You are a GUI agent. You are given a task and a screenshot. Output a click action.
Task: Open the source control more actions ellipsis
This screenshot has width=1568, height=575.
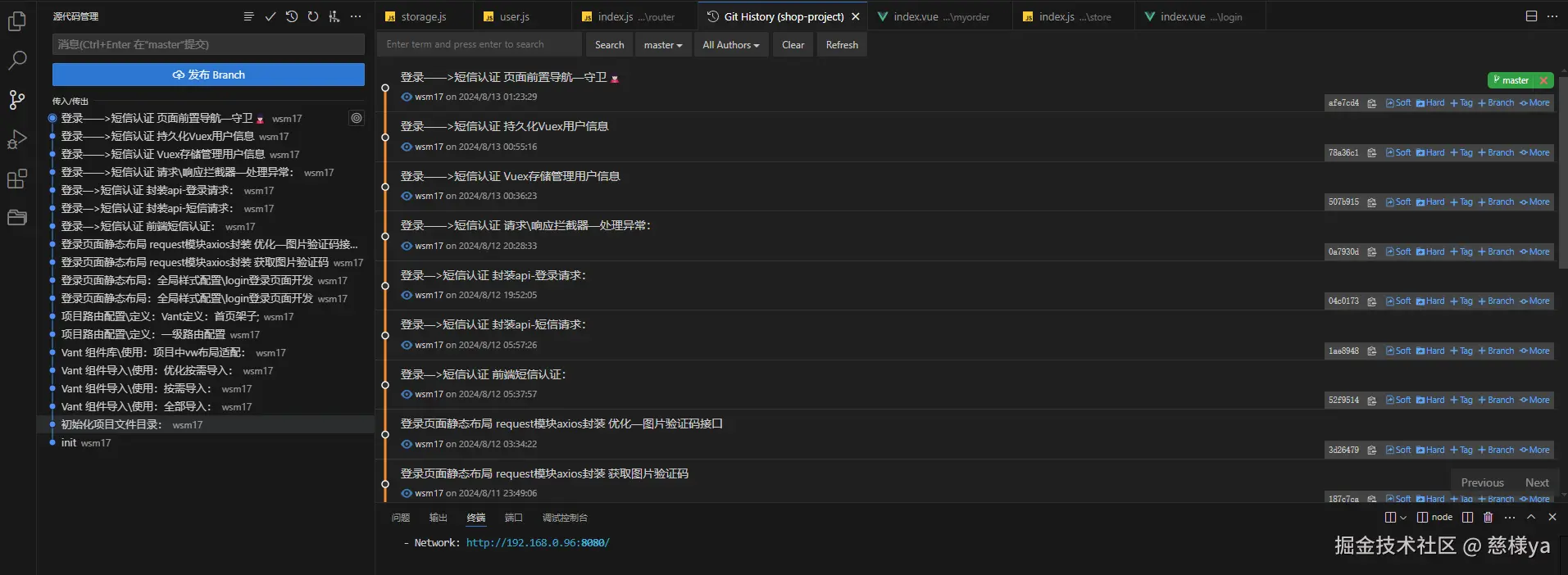coord(356,16)
